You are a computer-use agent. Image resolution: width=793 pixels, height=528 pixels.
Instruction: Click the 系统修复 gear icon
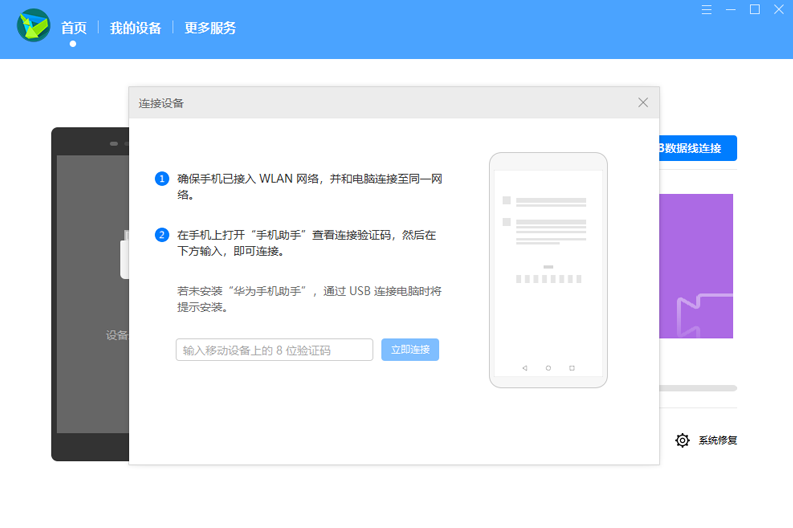point(682,440)
